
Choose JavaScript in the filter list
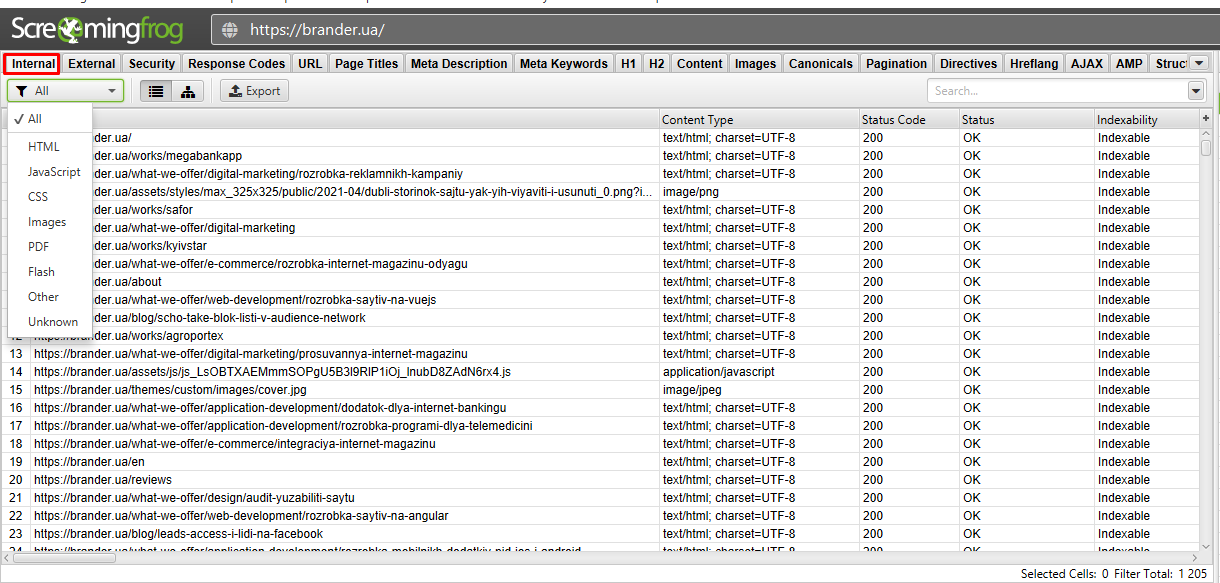[x=54, y=172]
